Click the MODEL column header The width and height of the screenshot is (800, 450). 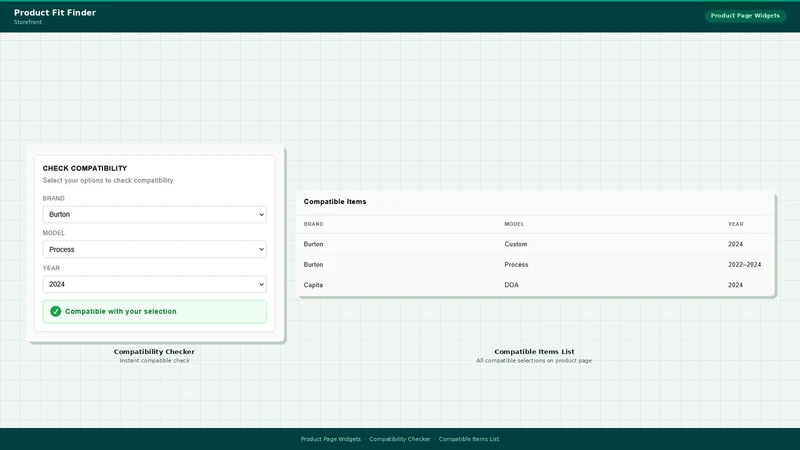click(x=514, y=224)
